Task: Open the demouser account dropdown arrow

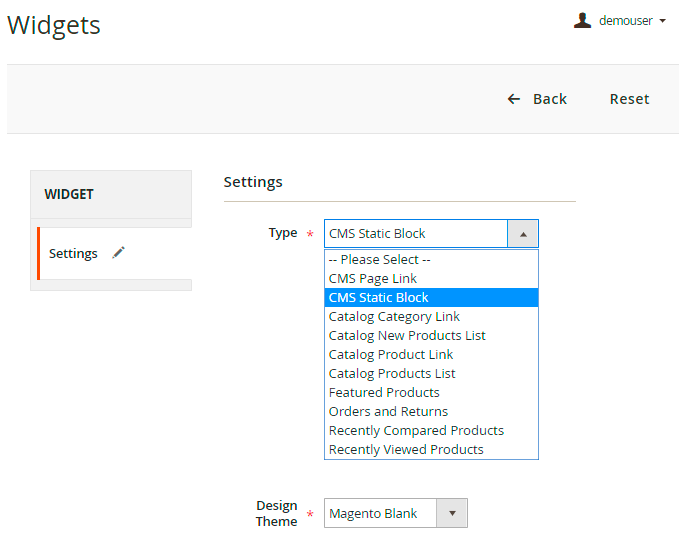Action: point(663,21)
